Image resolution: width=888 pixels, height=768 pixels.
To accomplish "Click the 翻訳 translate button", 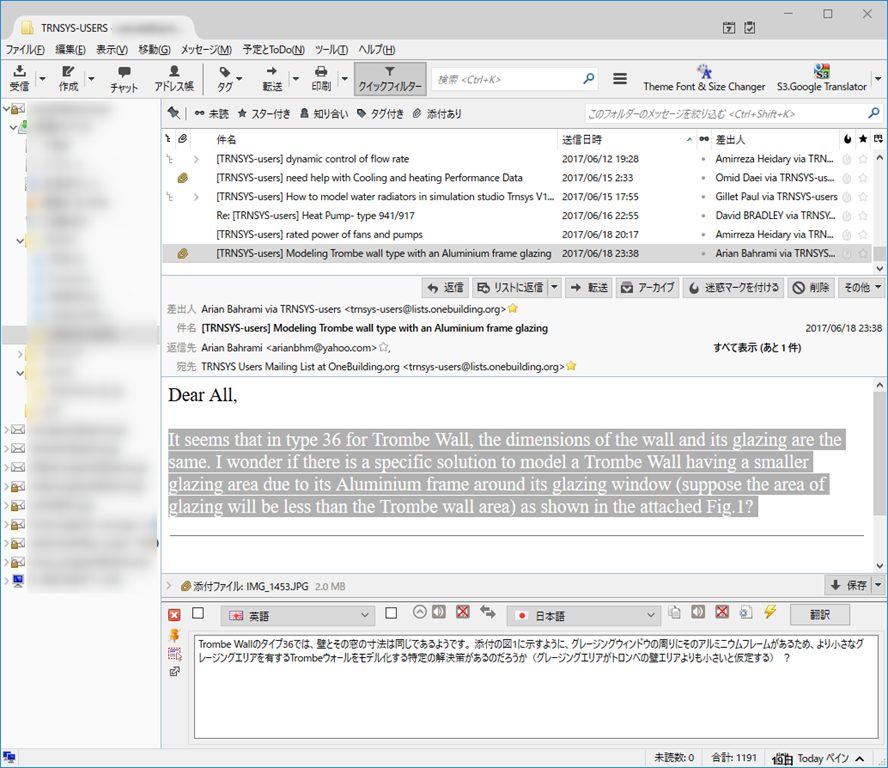I will click(819, 615).
